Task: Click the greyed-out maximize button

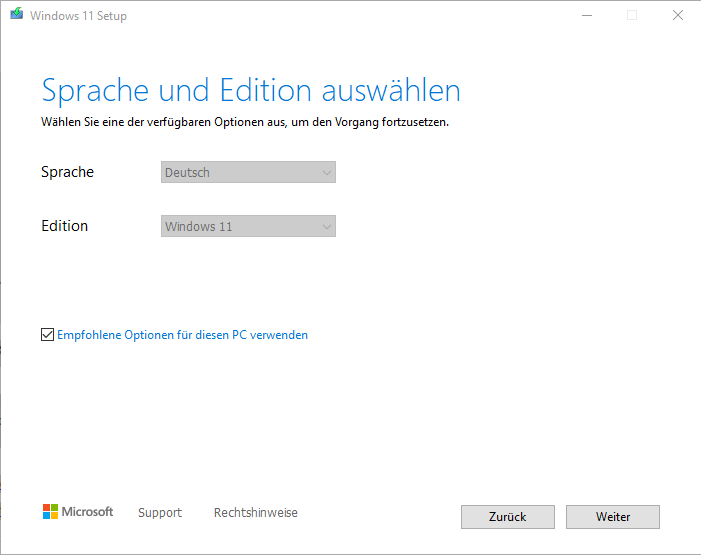Action: (x=631, y=16)
